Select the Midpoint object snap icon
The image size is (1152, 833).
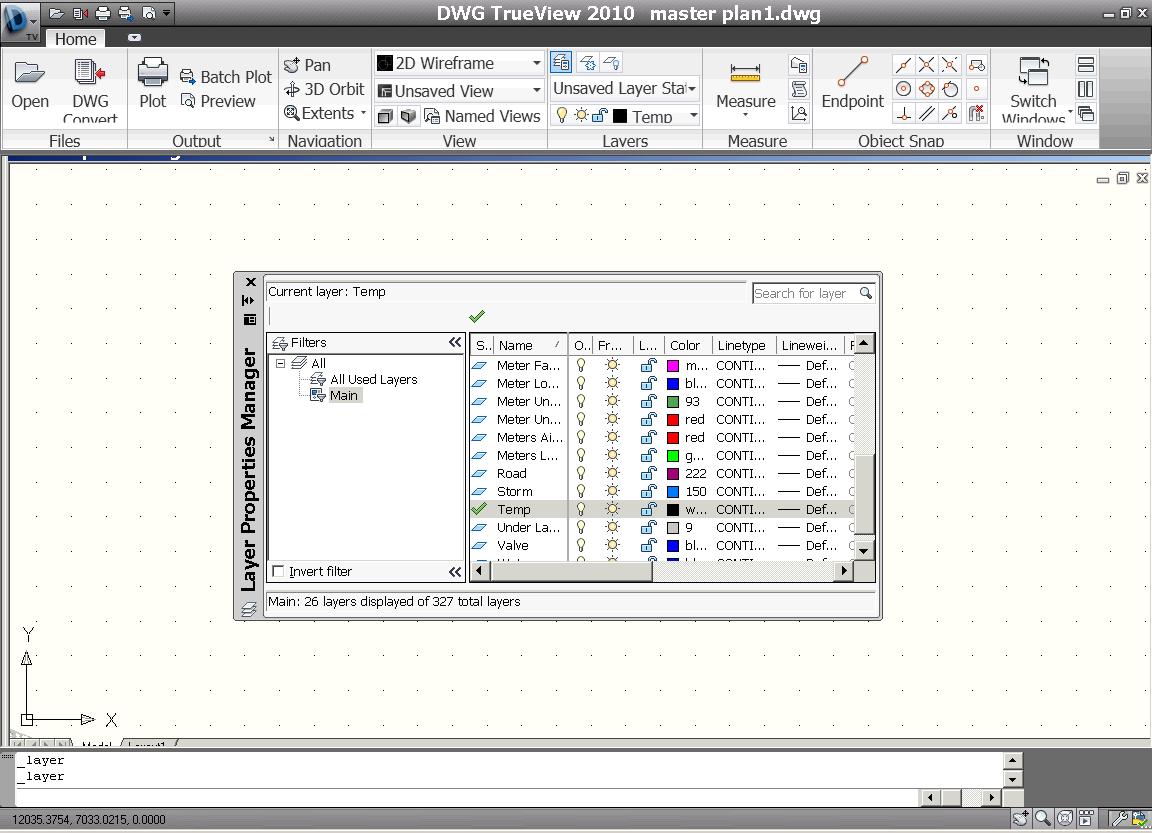903,64
